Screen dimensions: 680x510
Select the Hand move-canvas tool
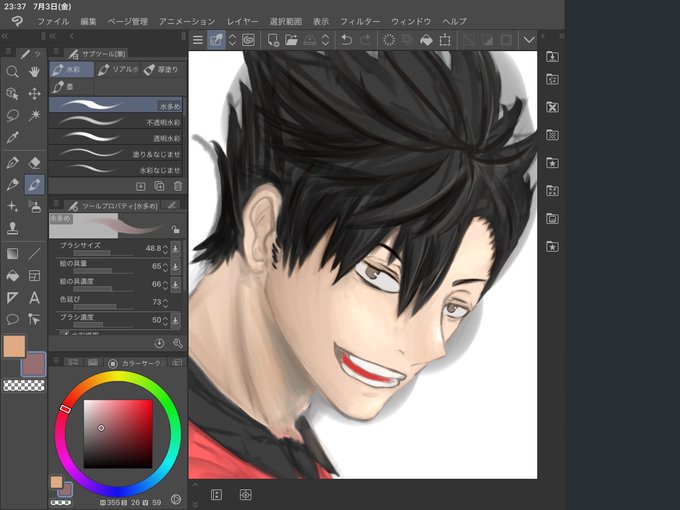pyautogui.click(x=34, y=72)
